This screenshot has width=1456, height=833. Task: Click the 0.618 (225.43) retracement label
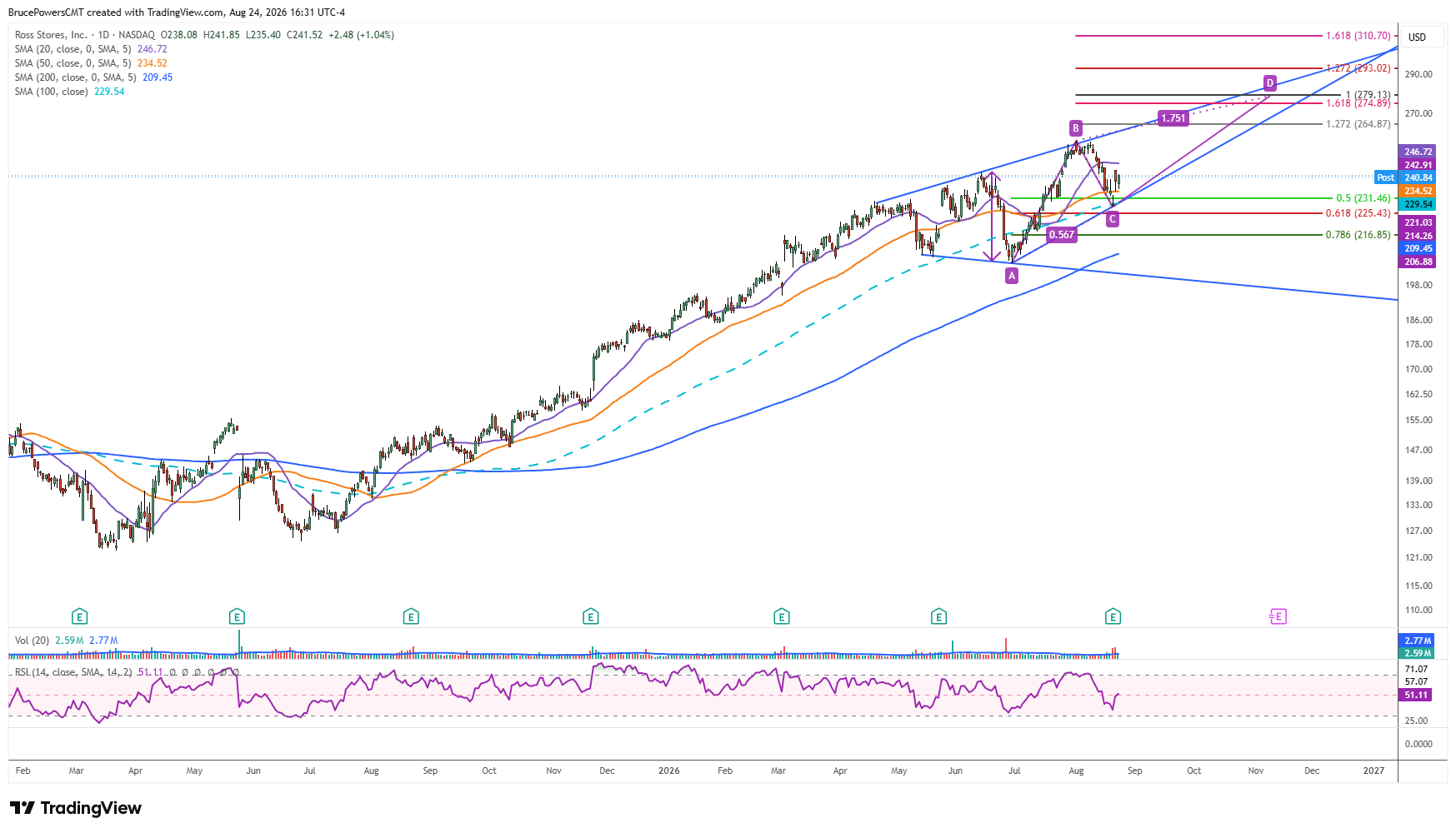(1358, 213)
